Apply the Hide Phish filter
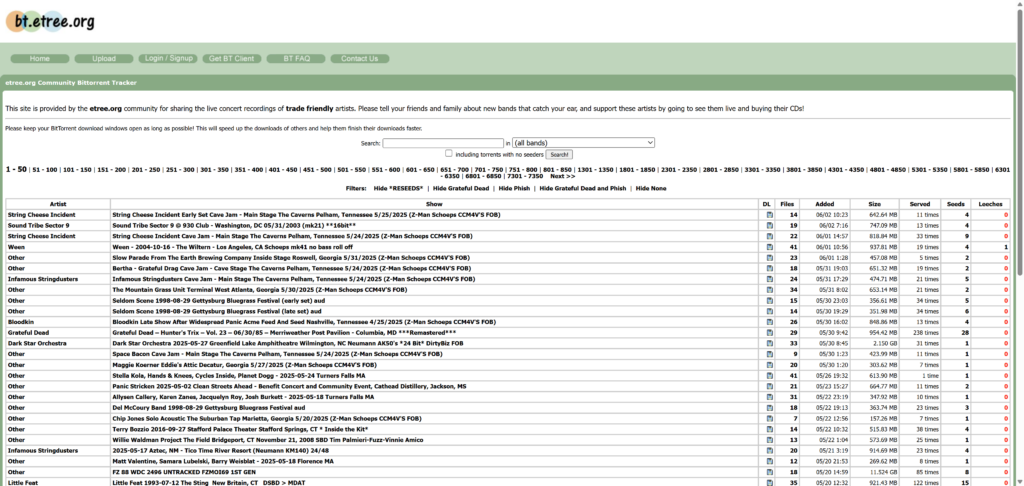This screenshot has width=1024, height=486. (x=514, y=188)
